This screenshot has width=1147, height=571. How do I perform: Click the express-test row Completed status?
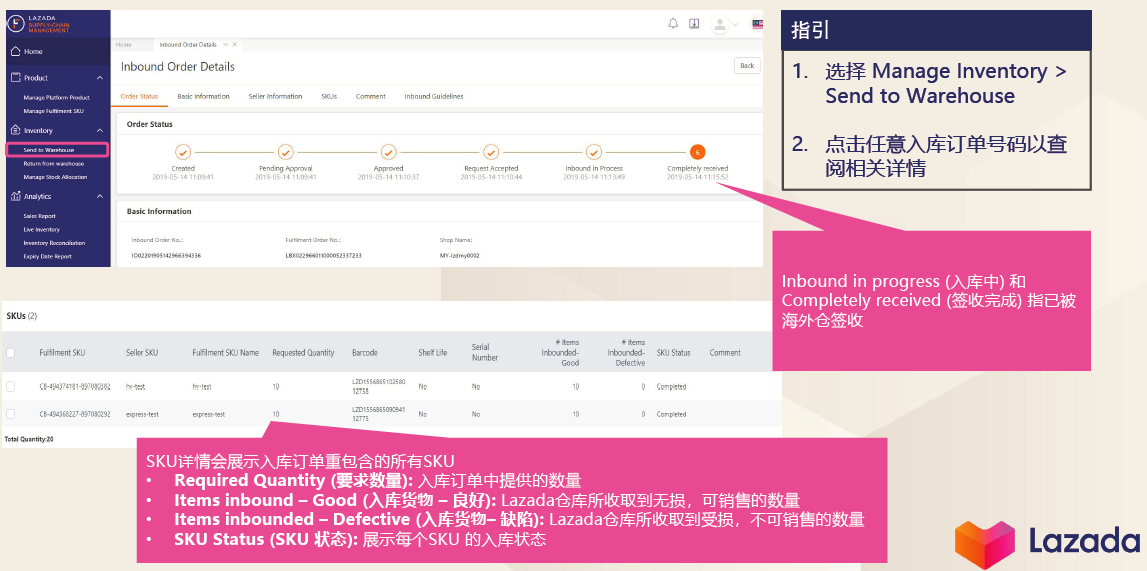click(671, 414)
